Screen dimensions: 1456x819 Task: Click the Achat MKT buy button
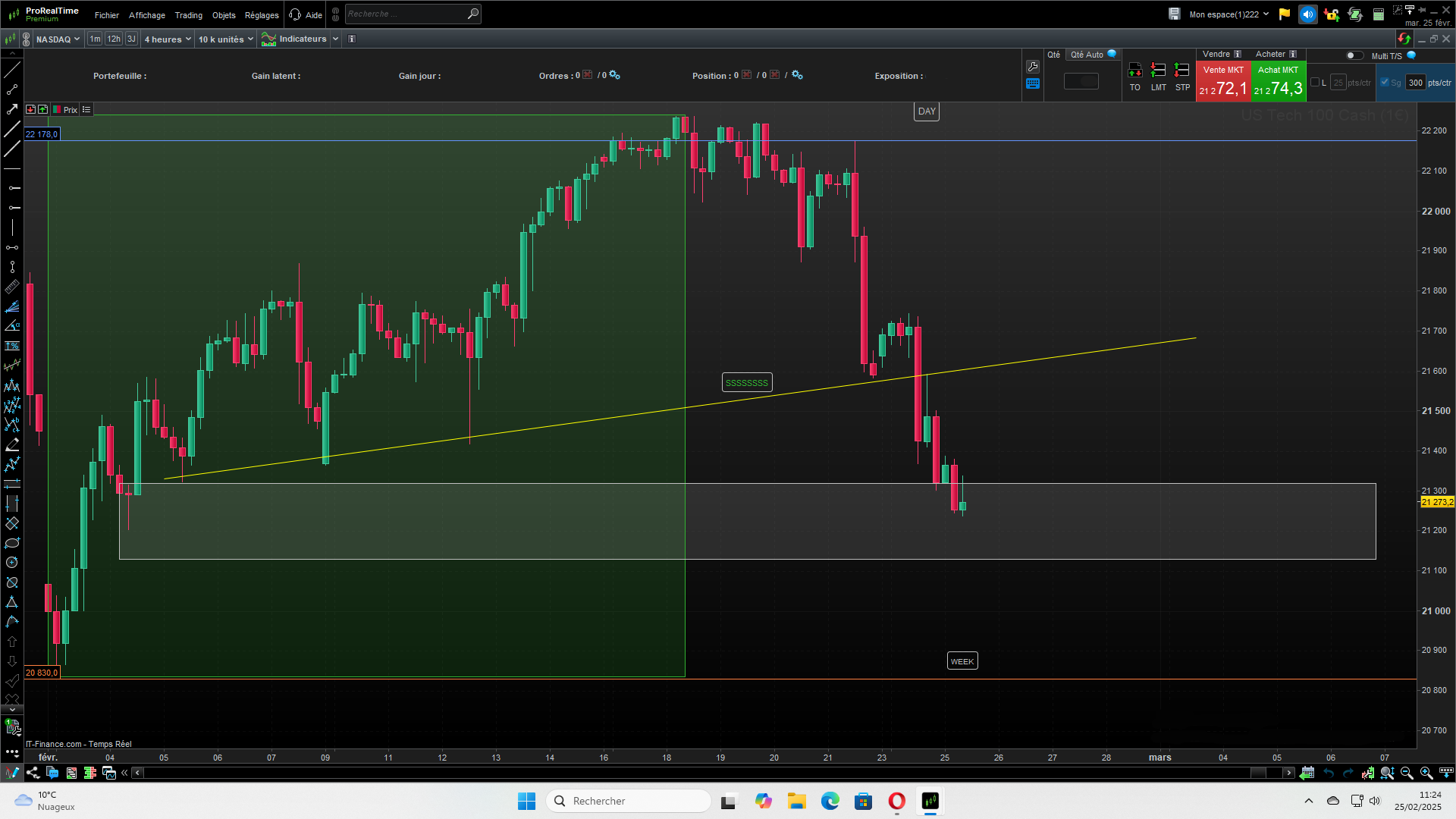[x=1278, y=81]
